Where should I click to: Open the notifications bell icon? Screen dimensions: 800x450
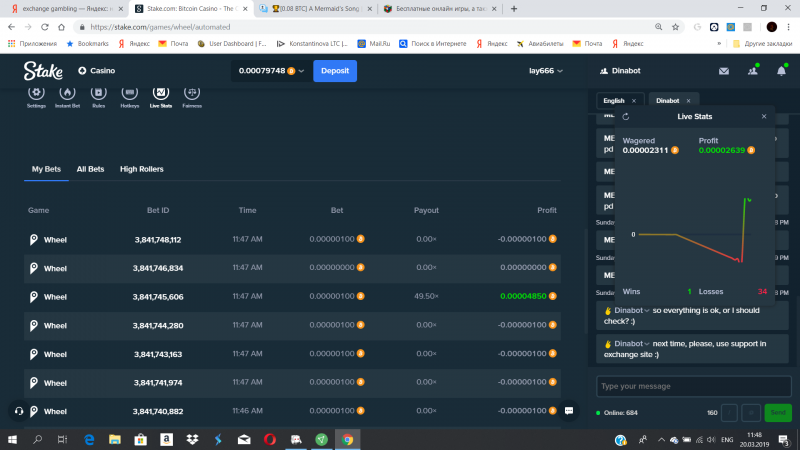pyautogui.click(x=781, y=71)
